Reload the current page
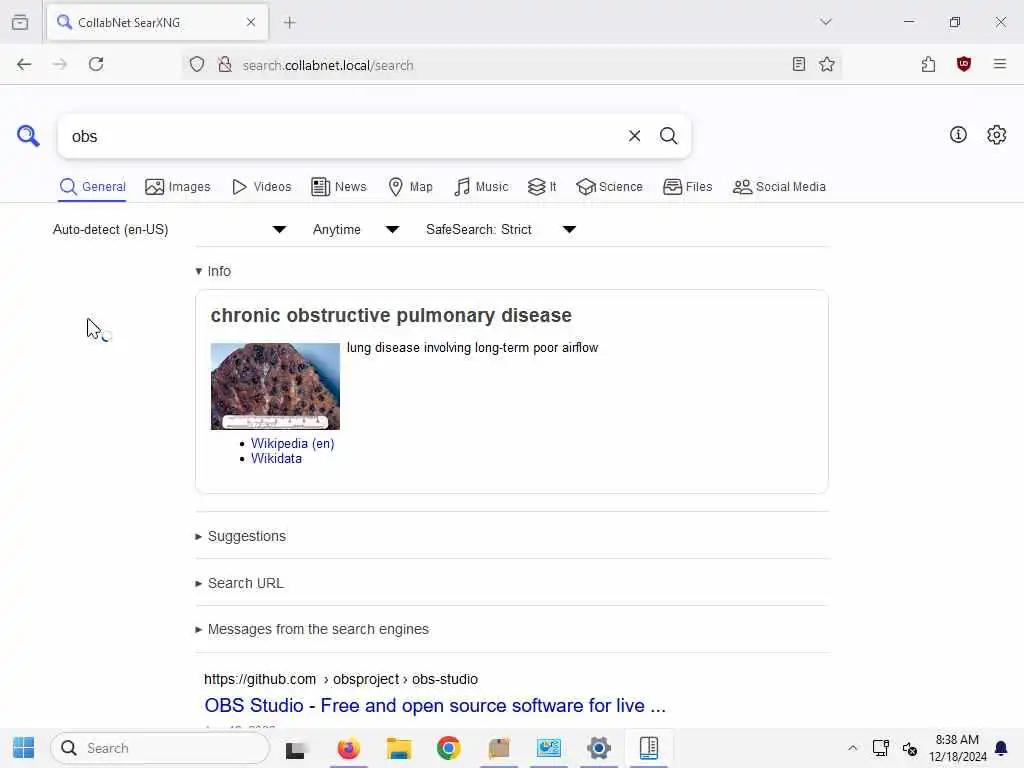This screenshot has width=1024, height=768. tap(96, 64)
